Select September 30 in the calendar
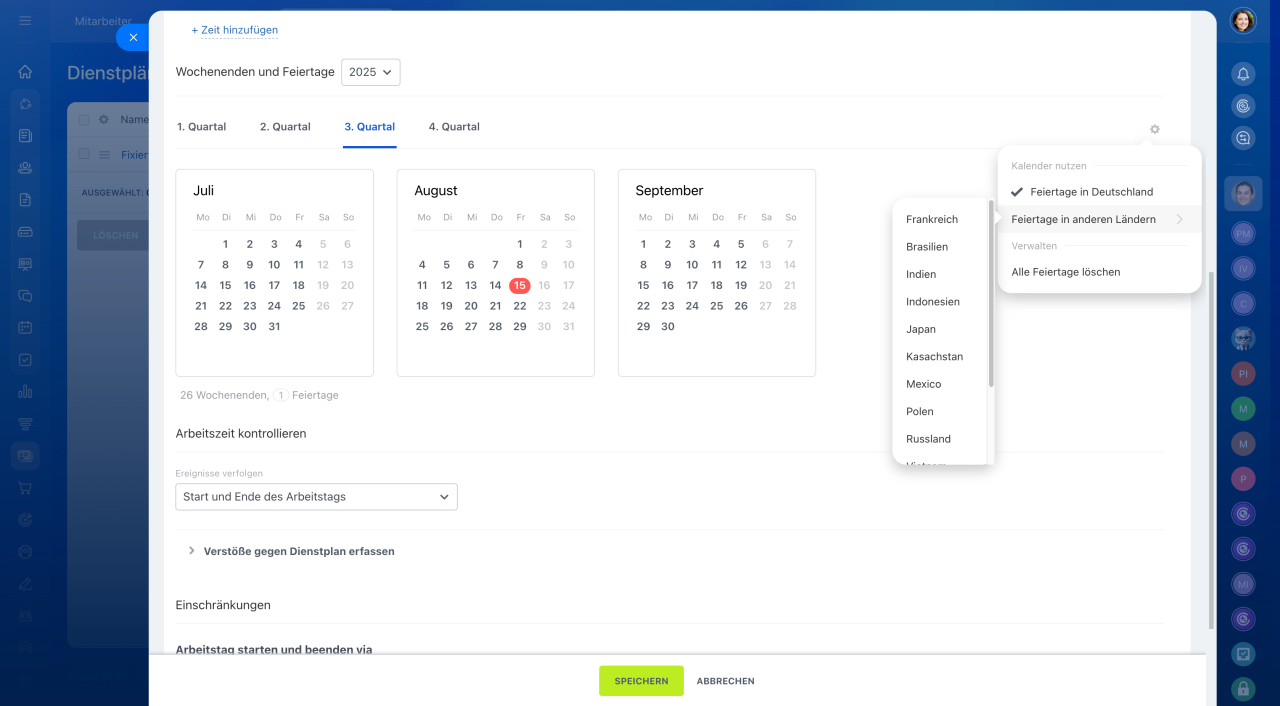The width and height of the screenshot is (1280, 706). (668, 327)
